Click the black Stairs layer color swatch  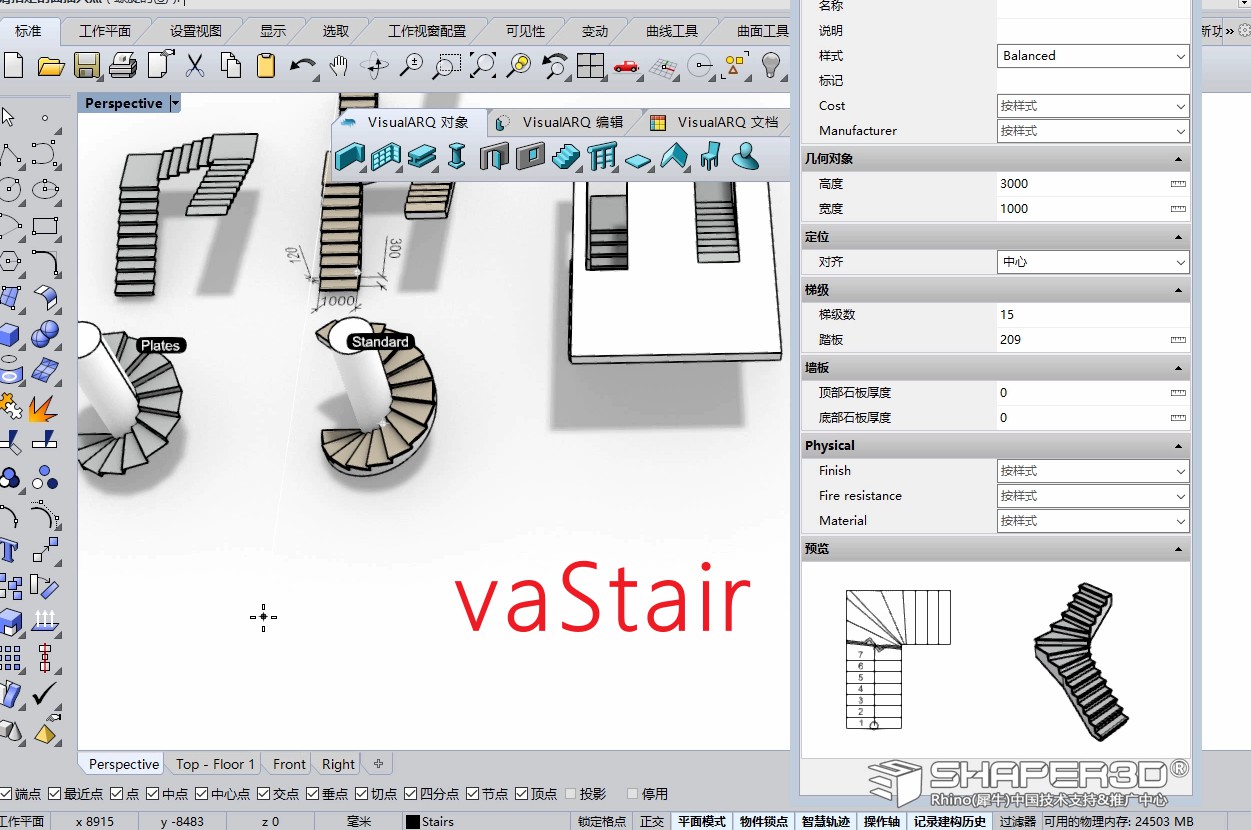point(412,822)
